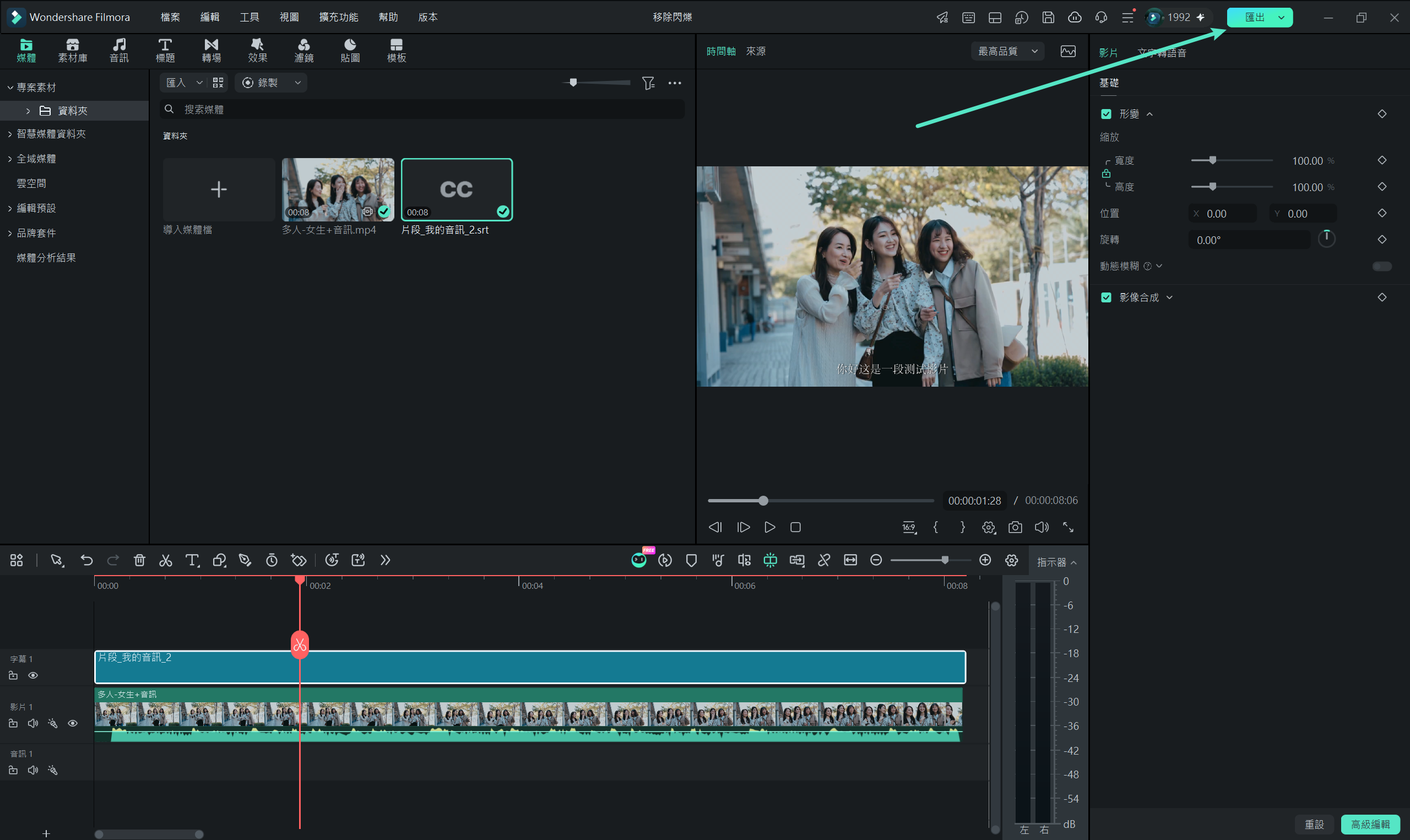
Task: Switch to the 來源 source tab
Action: point(755,52)
